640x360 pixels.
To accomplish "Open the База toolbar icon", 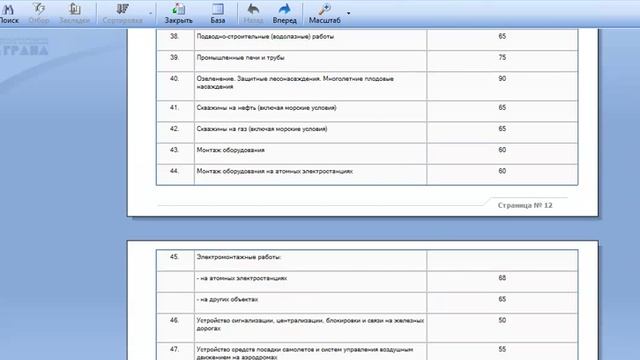I will pyautogui.click(x=218, y=13).
